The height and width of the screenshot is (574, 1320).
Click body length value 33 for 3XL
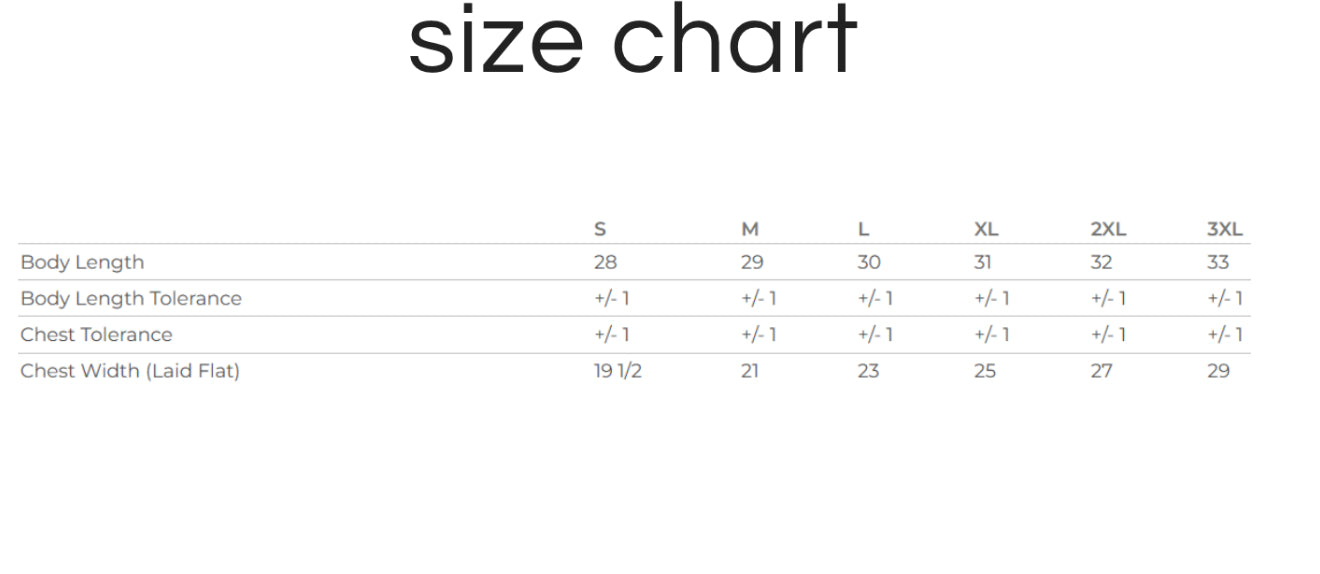coord(1218,262)
